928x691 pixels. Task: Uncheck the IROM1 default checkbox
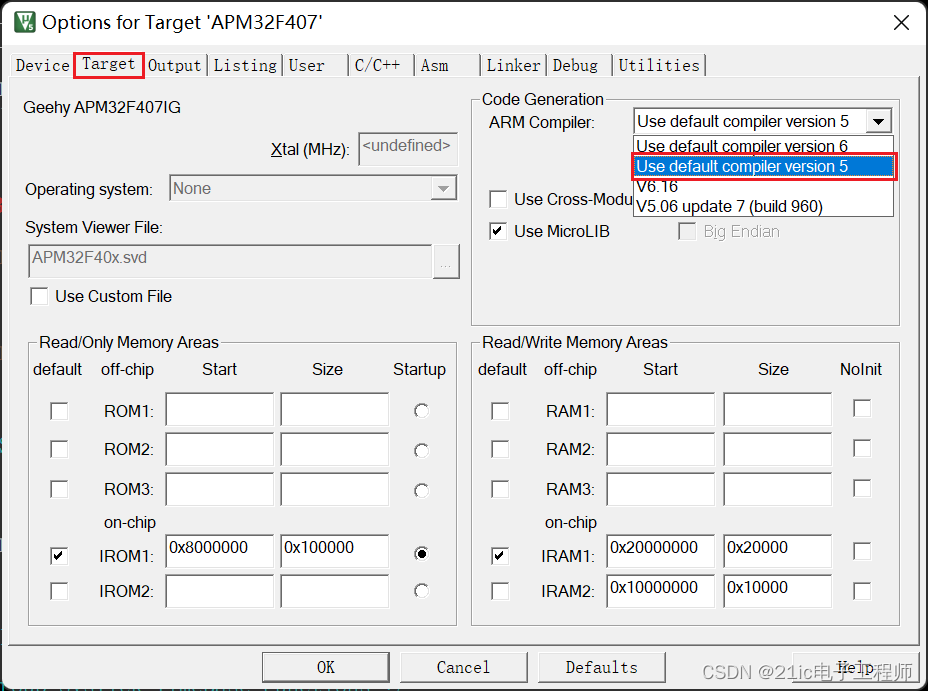(x=58, y=553)
